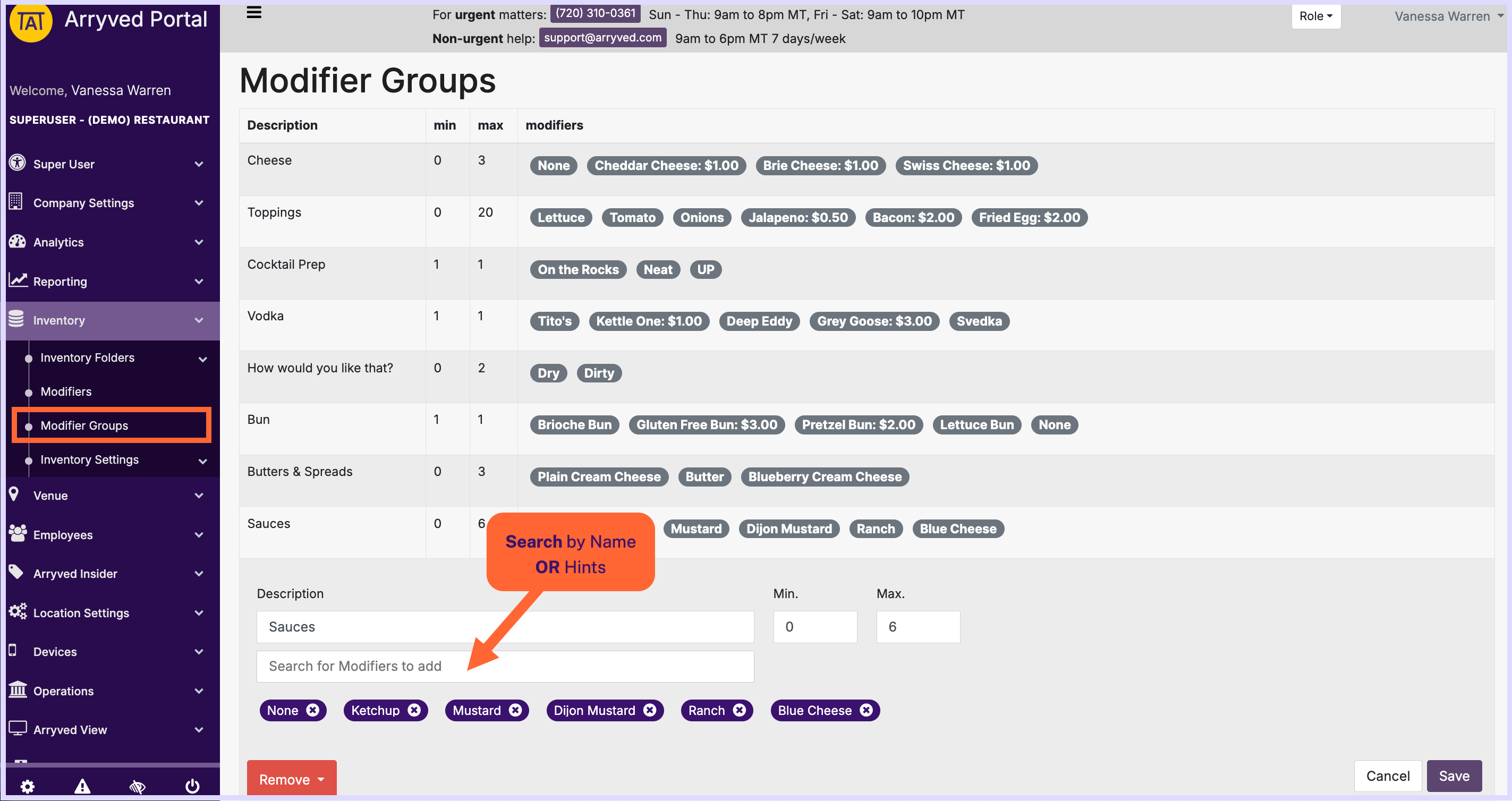Image resolution: width=1512 pixels, height=801 pixels.
Task: Open settings gear in sidebar footer
Action: (x=28, y=786)
